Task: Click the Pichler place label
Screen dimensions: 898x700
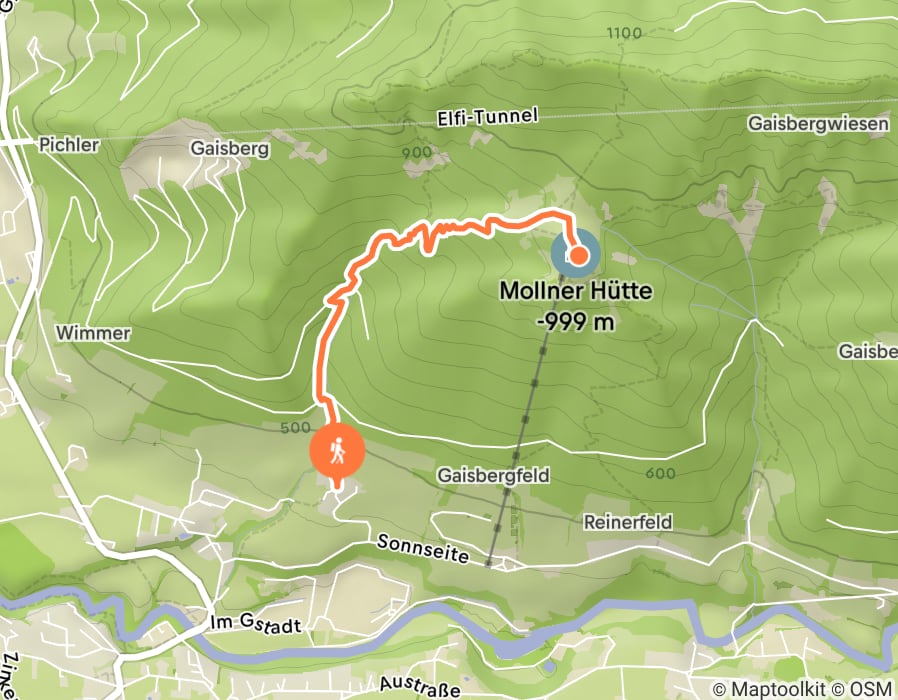Action: 69,145
